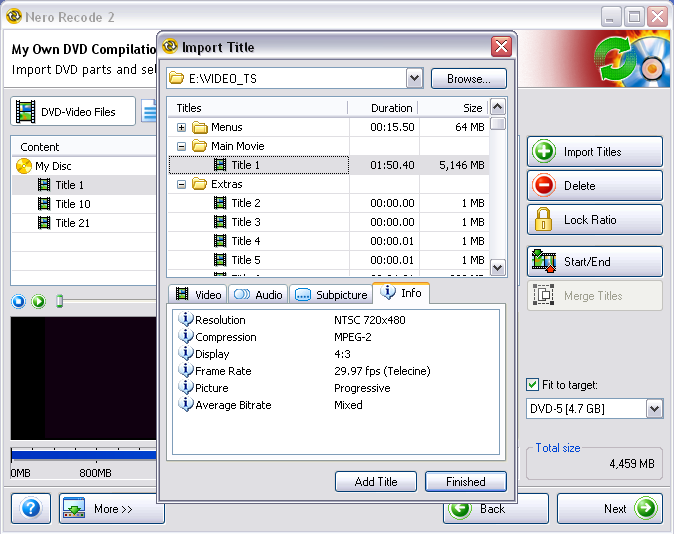The image size is (674, 534).
Task: Click the More >> button
Action: pos(112,509)
